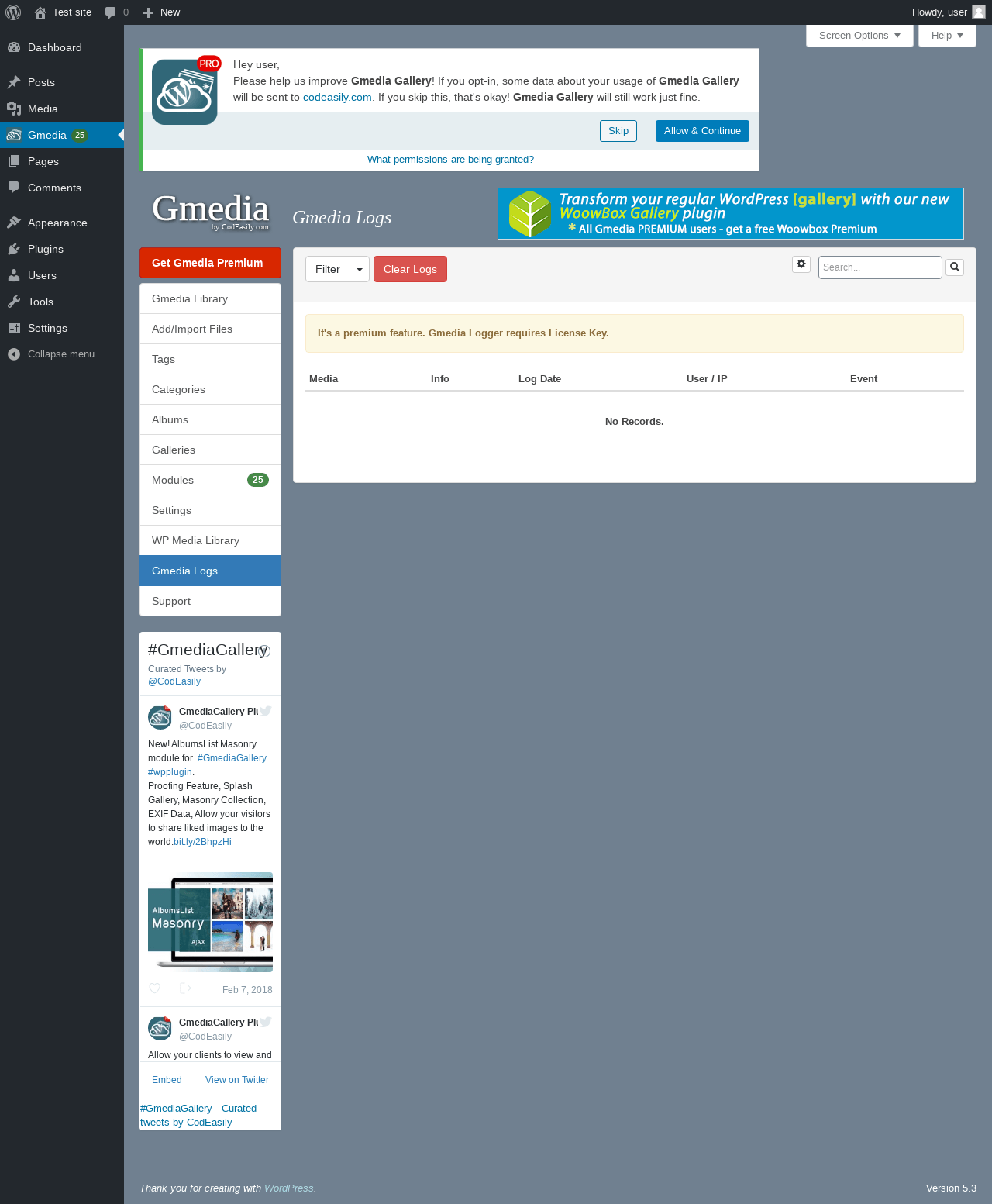
Task: Open Users in the admin sidebar
Action: click(62, 275)
